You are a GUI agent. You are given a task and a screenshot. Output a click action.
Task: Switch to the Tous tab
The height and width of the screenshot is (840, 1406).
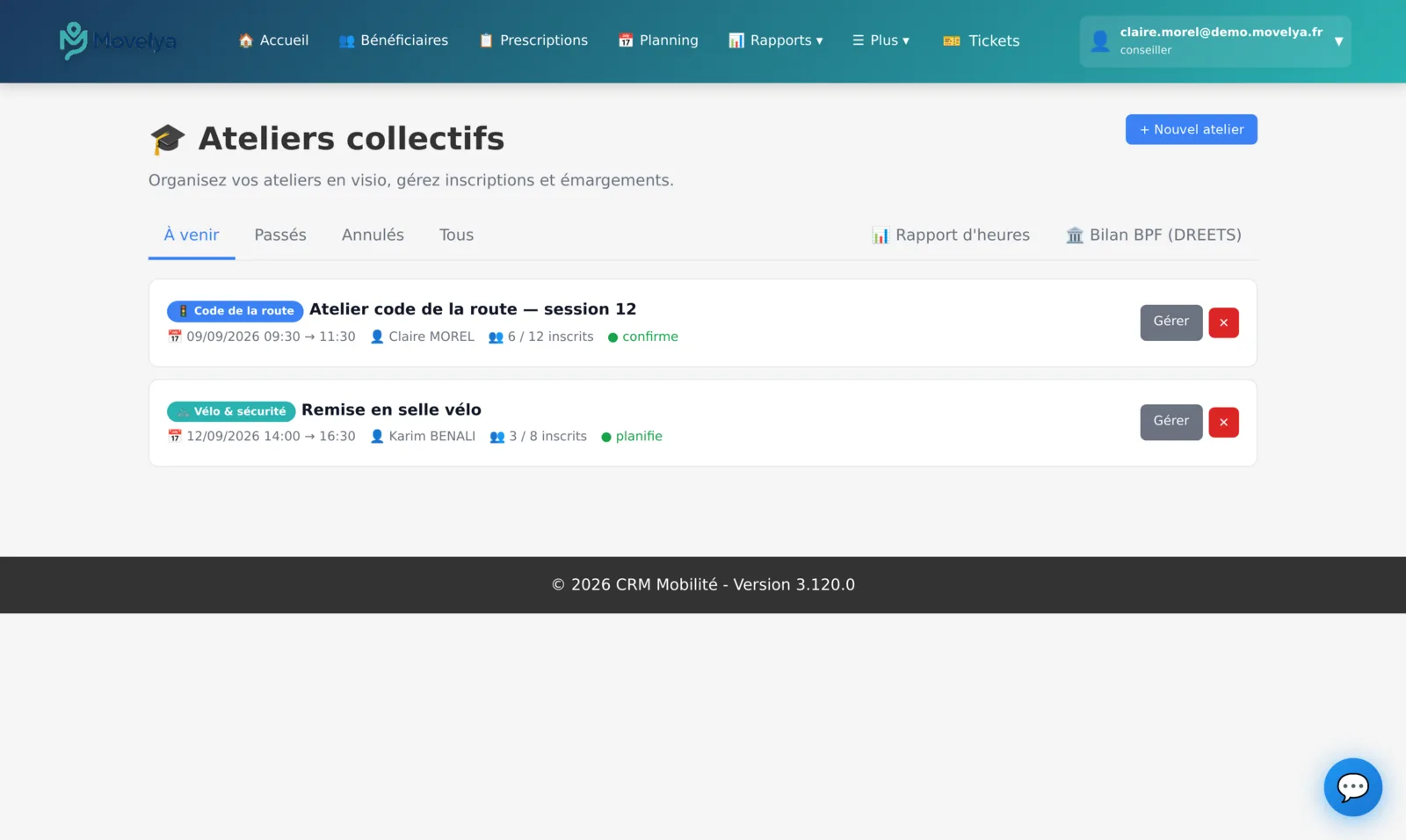[456, 235]
